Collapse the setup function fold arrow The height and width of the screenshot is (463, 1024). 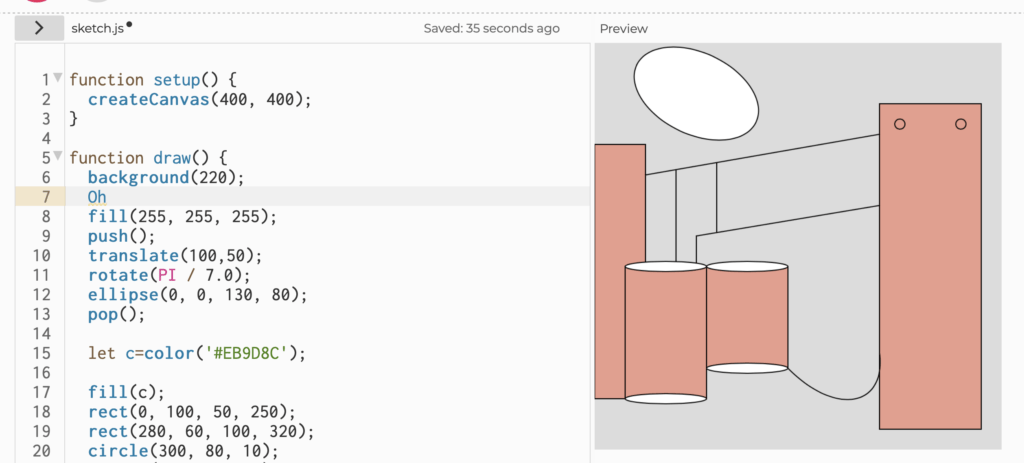coord(57,78)
